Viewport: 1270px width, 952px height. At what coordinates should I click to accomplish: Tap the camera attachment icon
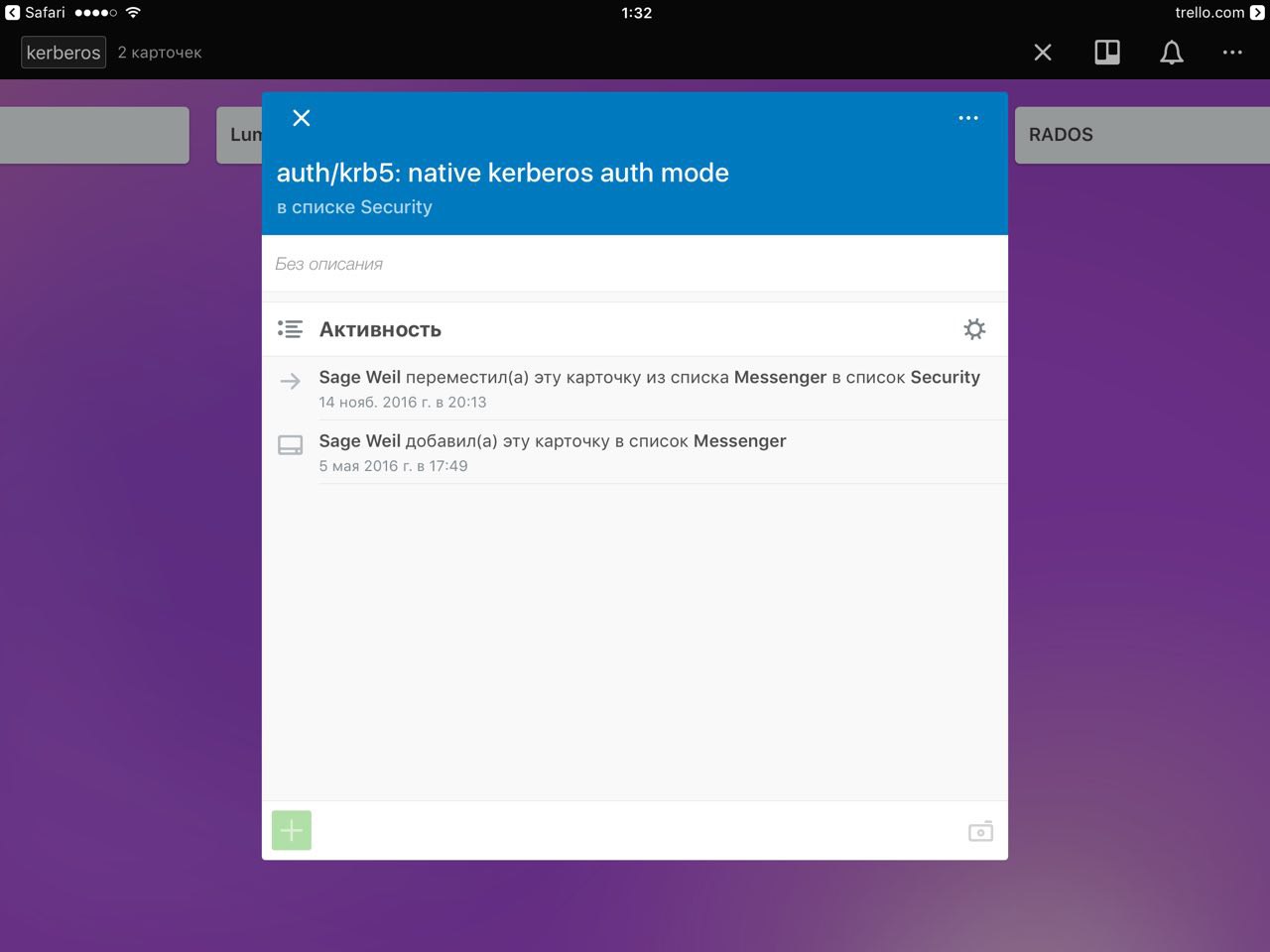980,831
